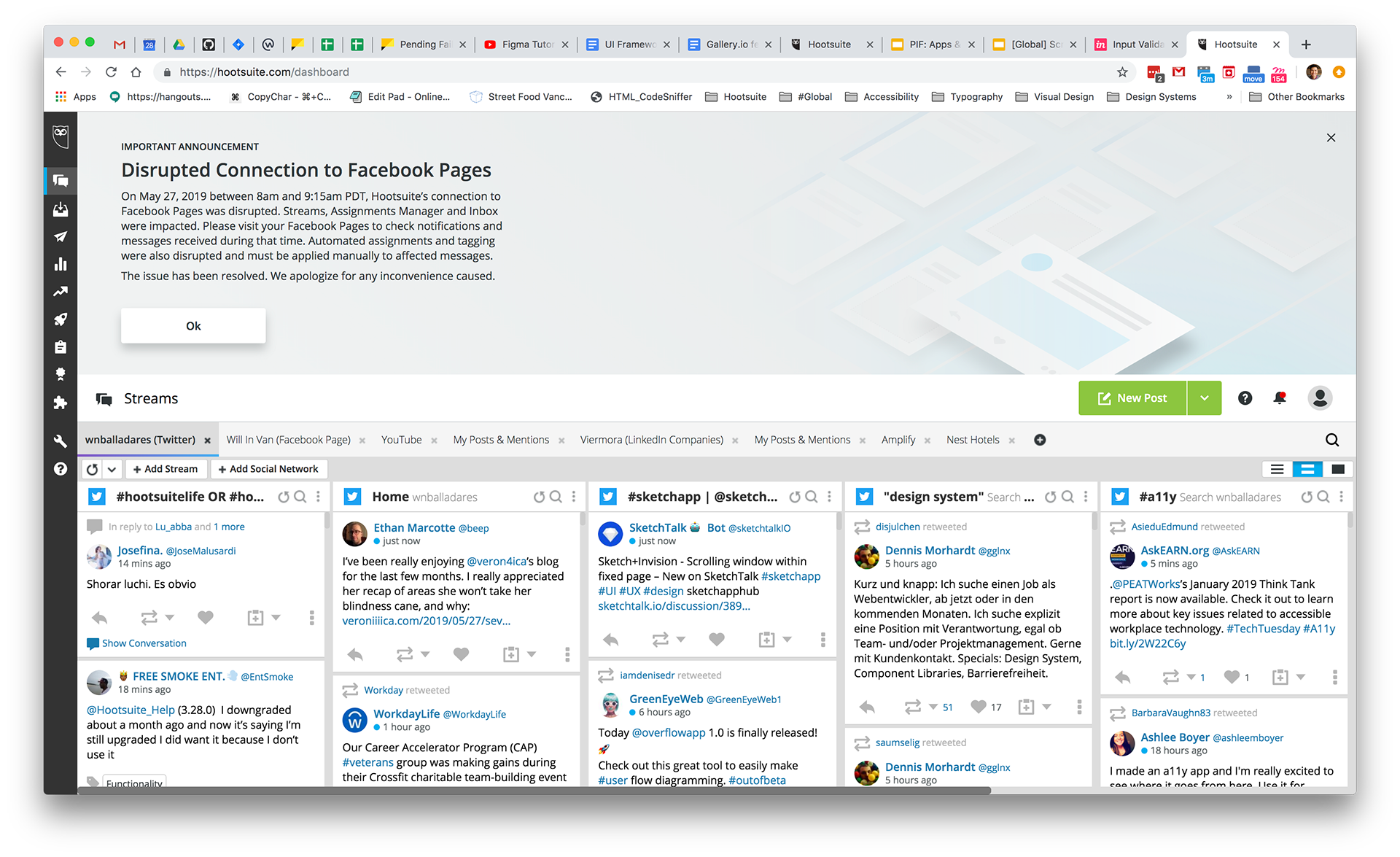The image size is (1400, 857).
Task: Open retweet options dropdown on Josefina's tweet
Action: point(170,617)
